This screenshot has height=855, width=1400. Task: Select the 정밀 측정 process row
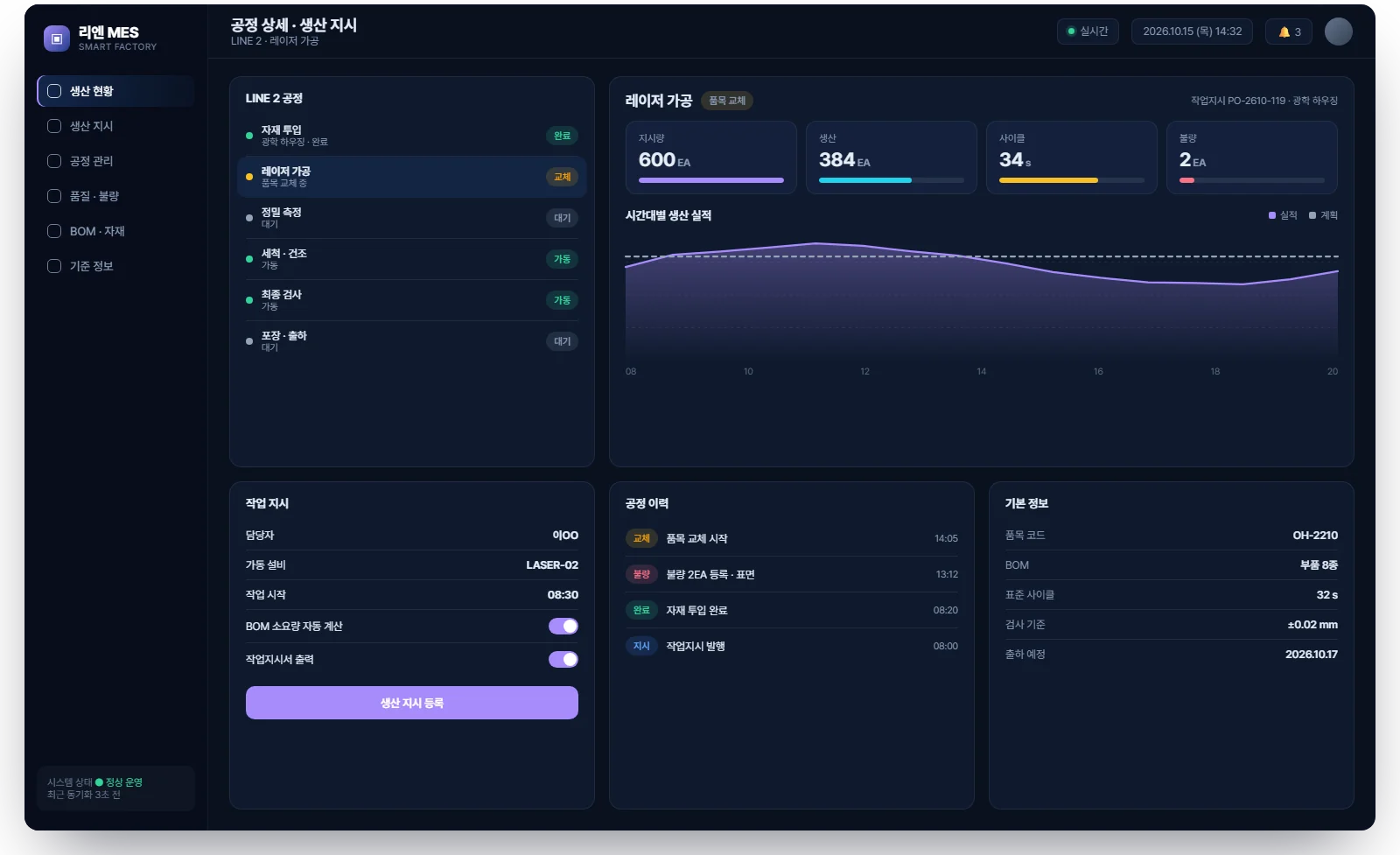[x=411, y=218]
